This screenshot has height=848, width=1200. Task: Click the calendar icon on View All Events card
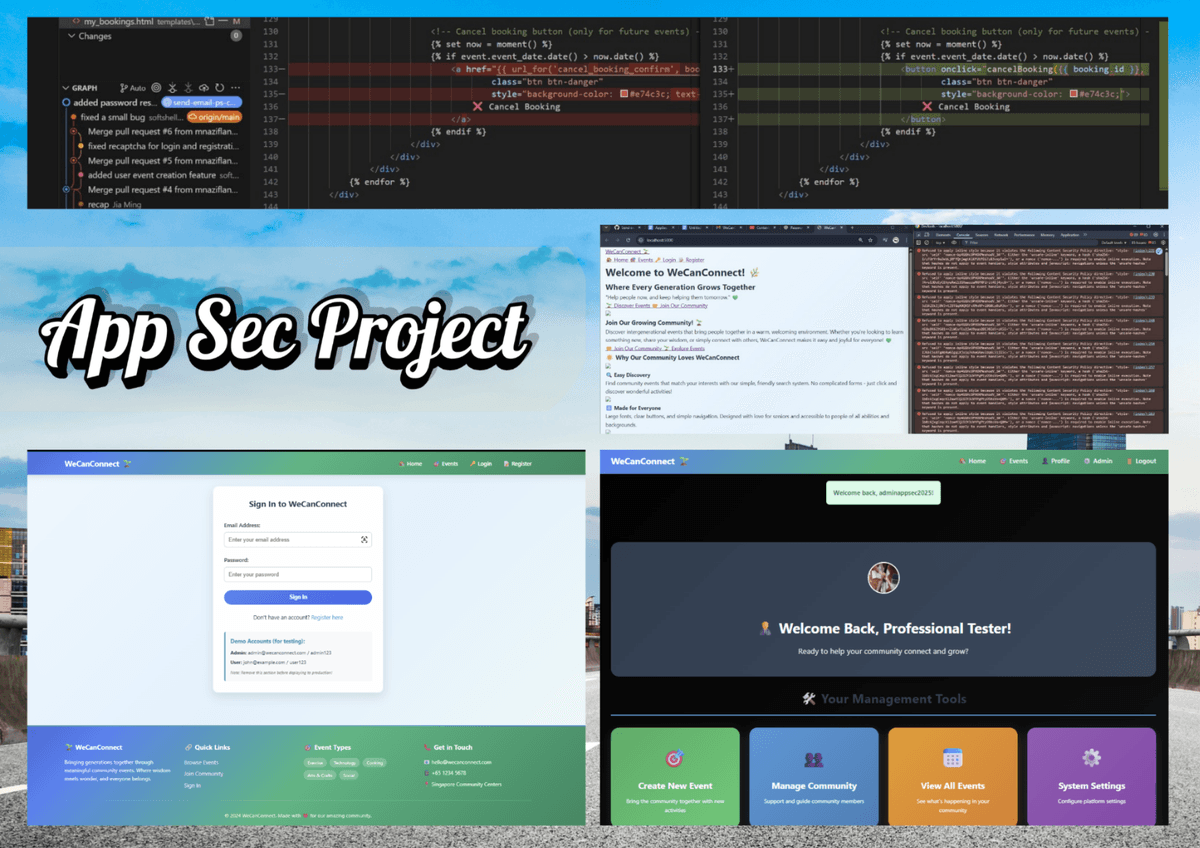click(952, 757)
